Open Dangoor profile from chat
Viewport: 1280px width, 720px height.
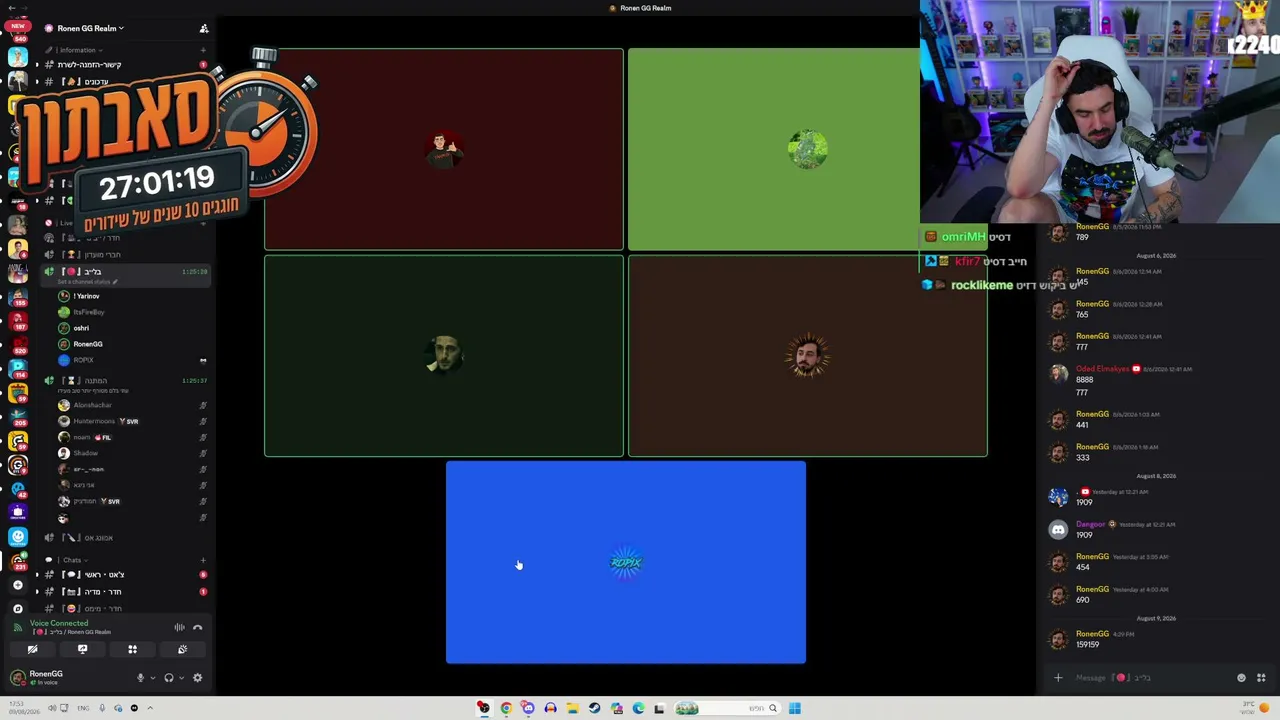pyautogui.click(x=1090, y=524)
